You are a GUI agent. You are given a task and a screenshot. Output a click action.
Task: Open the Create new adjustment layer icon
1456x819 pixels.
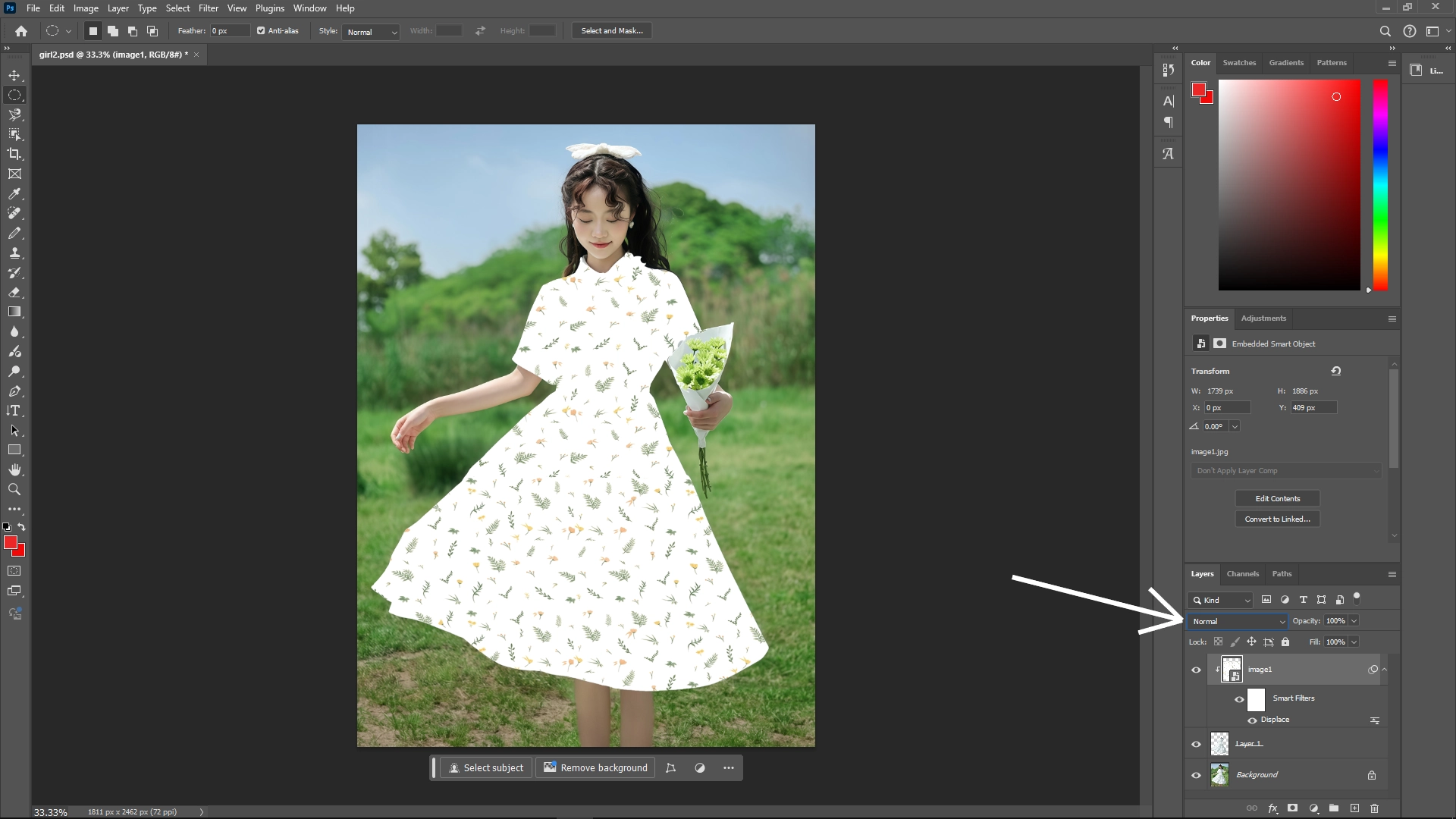pos(1313,808)
